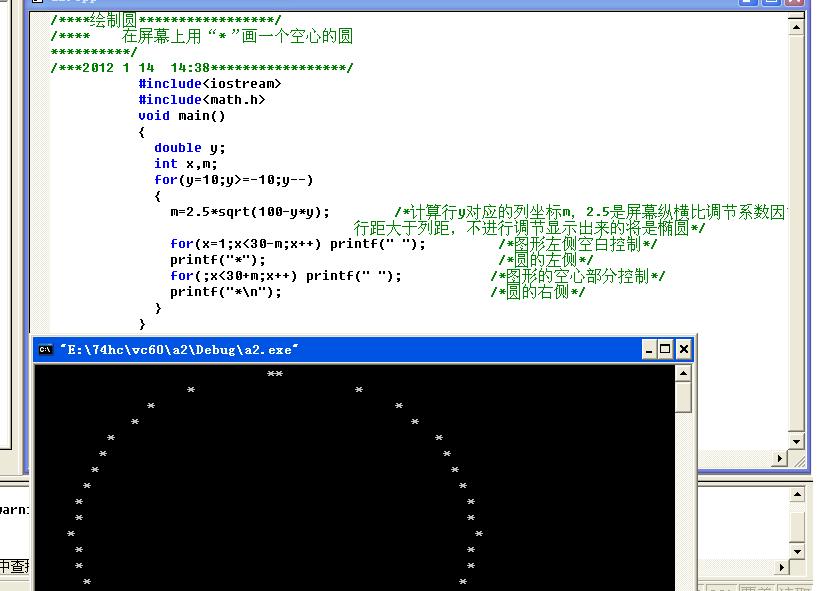817x591 pixels.
Task: Click the "void main()" line
Action: point(182,116)
